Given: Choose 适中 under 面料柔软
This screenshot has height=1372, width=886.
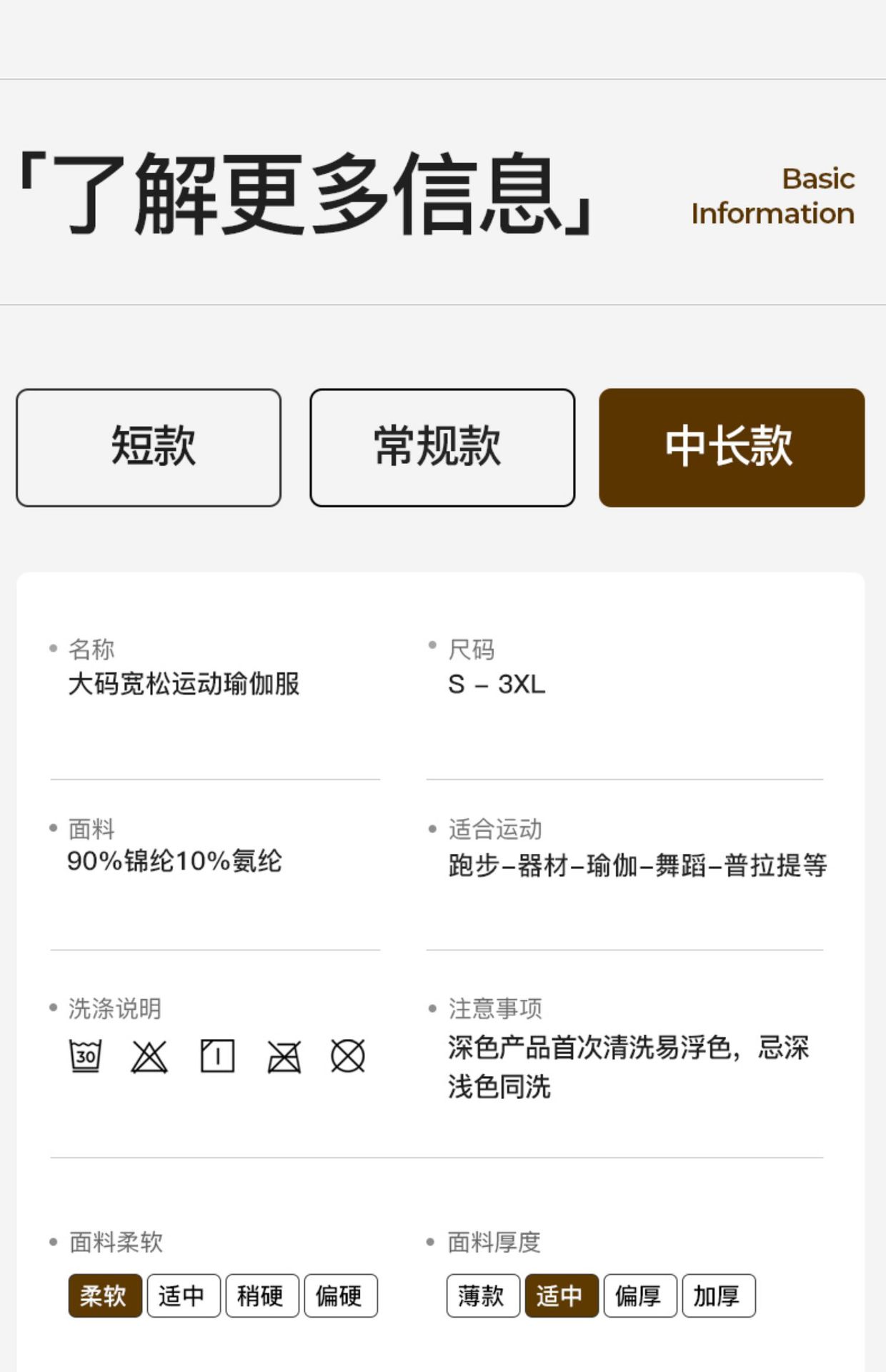Looking at the screenshot, I should (184, 1295).
